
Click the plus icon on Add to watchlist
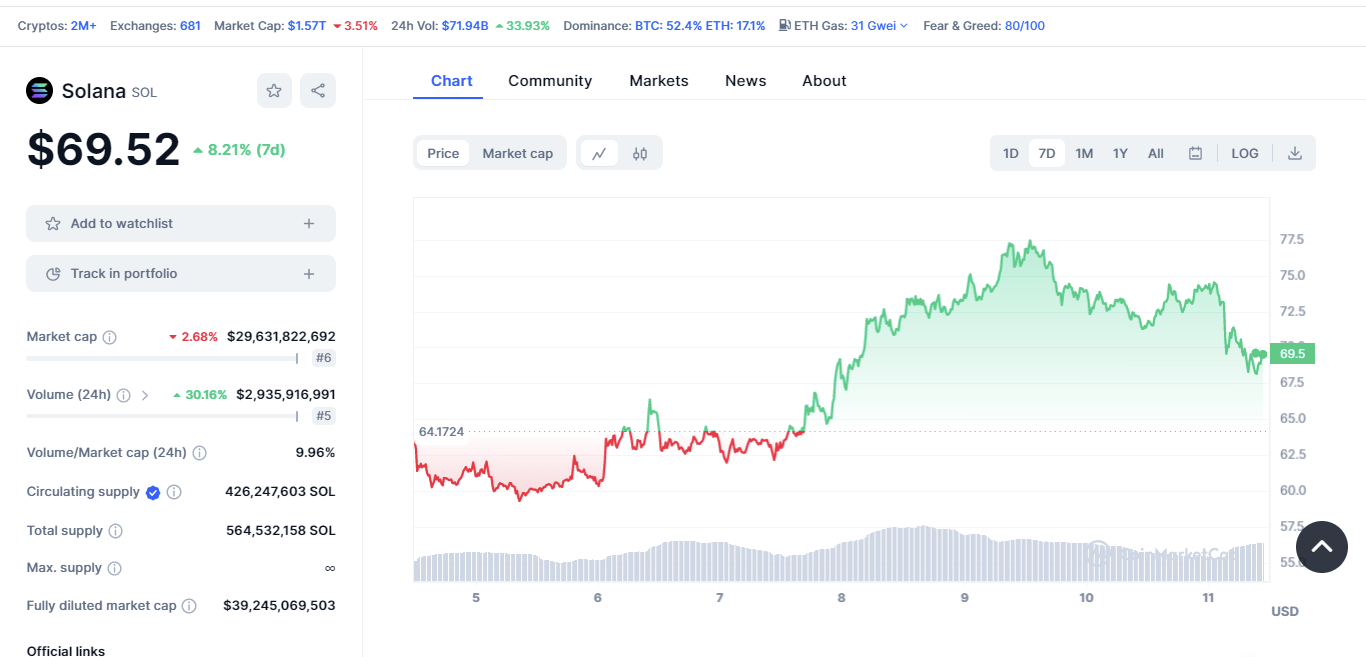pyautogui.click(x=309, y=224)
